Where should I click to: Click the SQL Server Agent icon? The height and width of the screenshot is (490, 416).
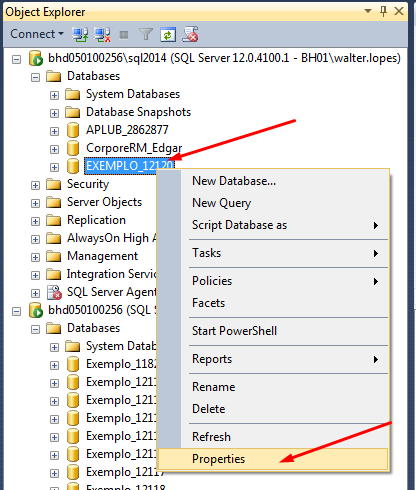[x=54, y=292]
